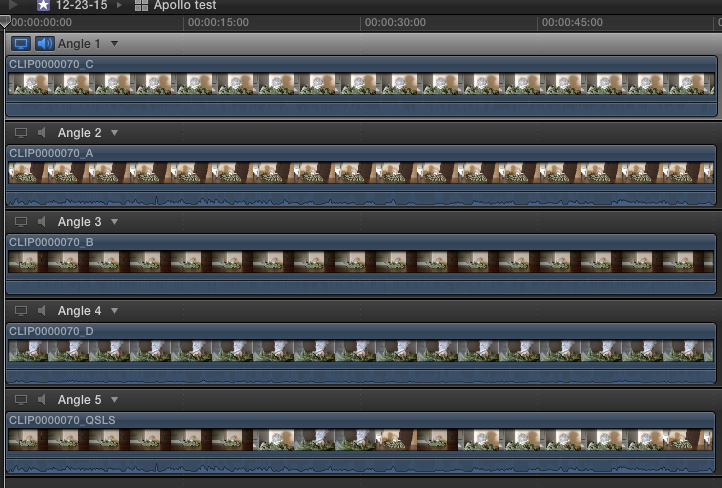Click the speaker icon for Angle 4
This screenshot has width=722, height=488.
coord(42,311)
